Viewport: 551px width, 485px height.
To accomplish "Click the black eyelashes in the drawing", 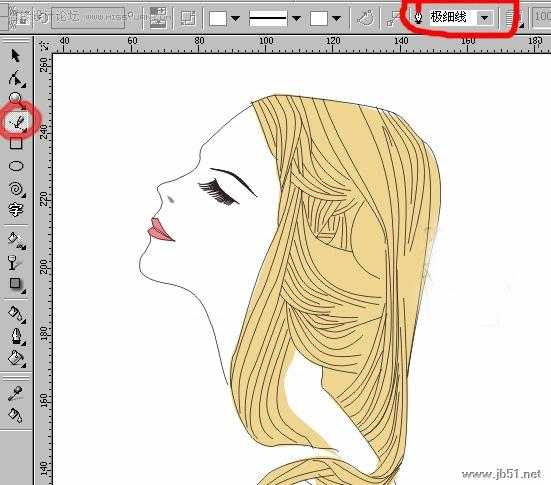I will tap(219, 192).
